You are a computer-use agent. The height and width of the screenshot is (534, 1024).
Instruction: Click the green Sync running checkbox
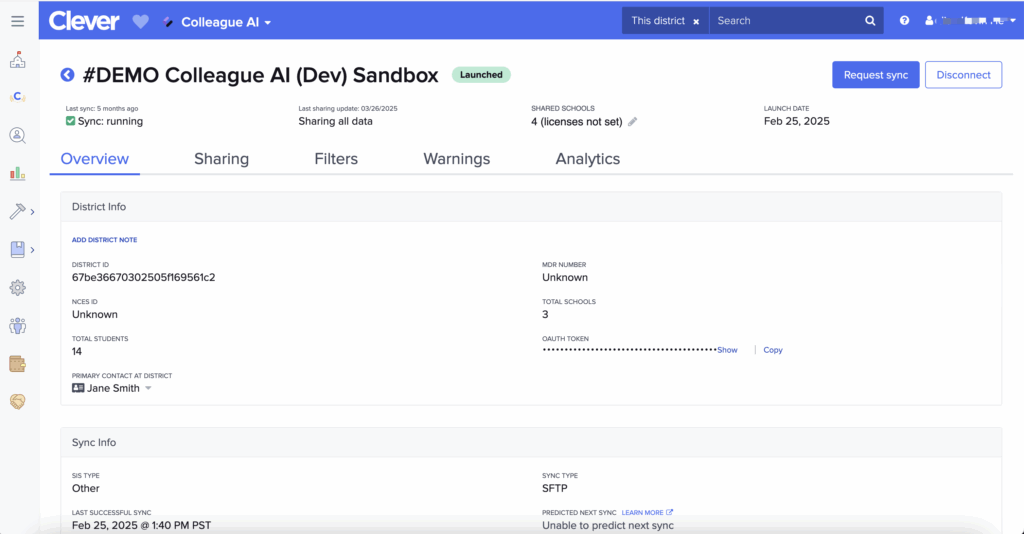click(x=71, y=121)
